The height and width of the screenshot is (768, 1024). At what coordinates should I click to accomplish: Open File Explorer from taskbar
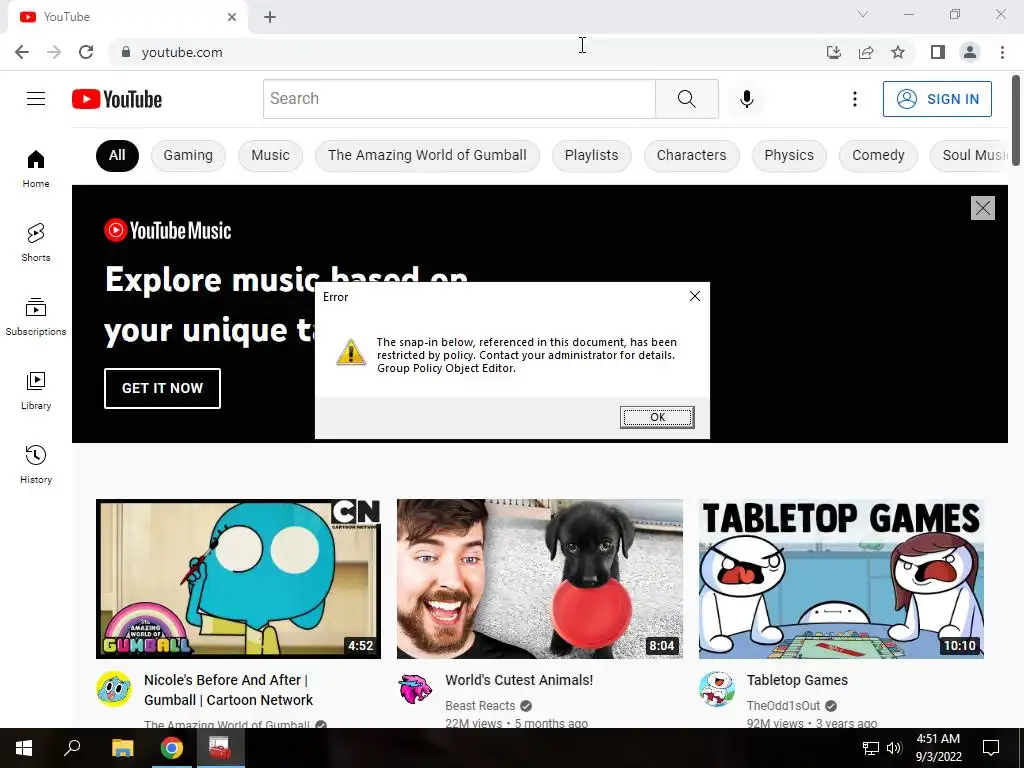tap(122, 748)
